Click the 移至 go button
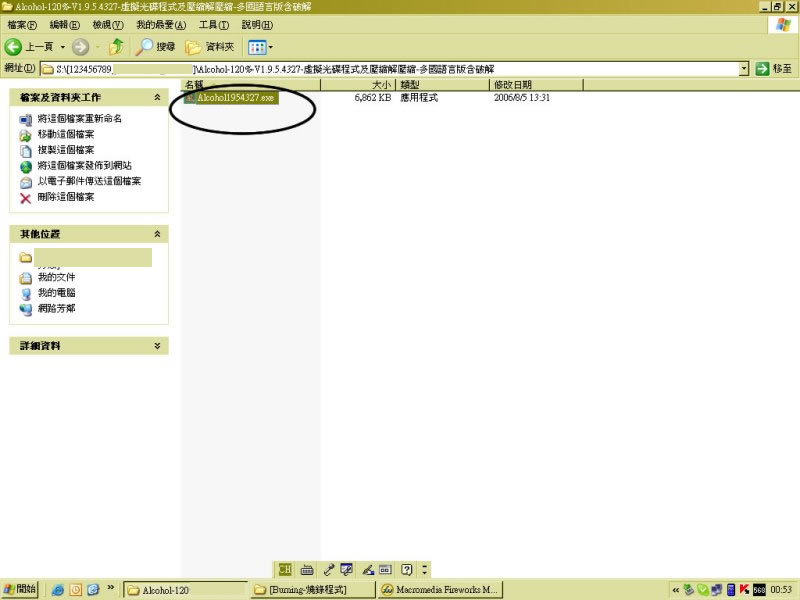 [x=774, y=68]
